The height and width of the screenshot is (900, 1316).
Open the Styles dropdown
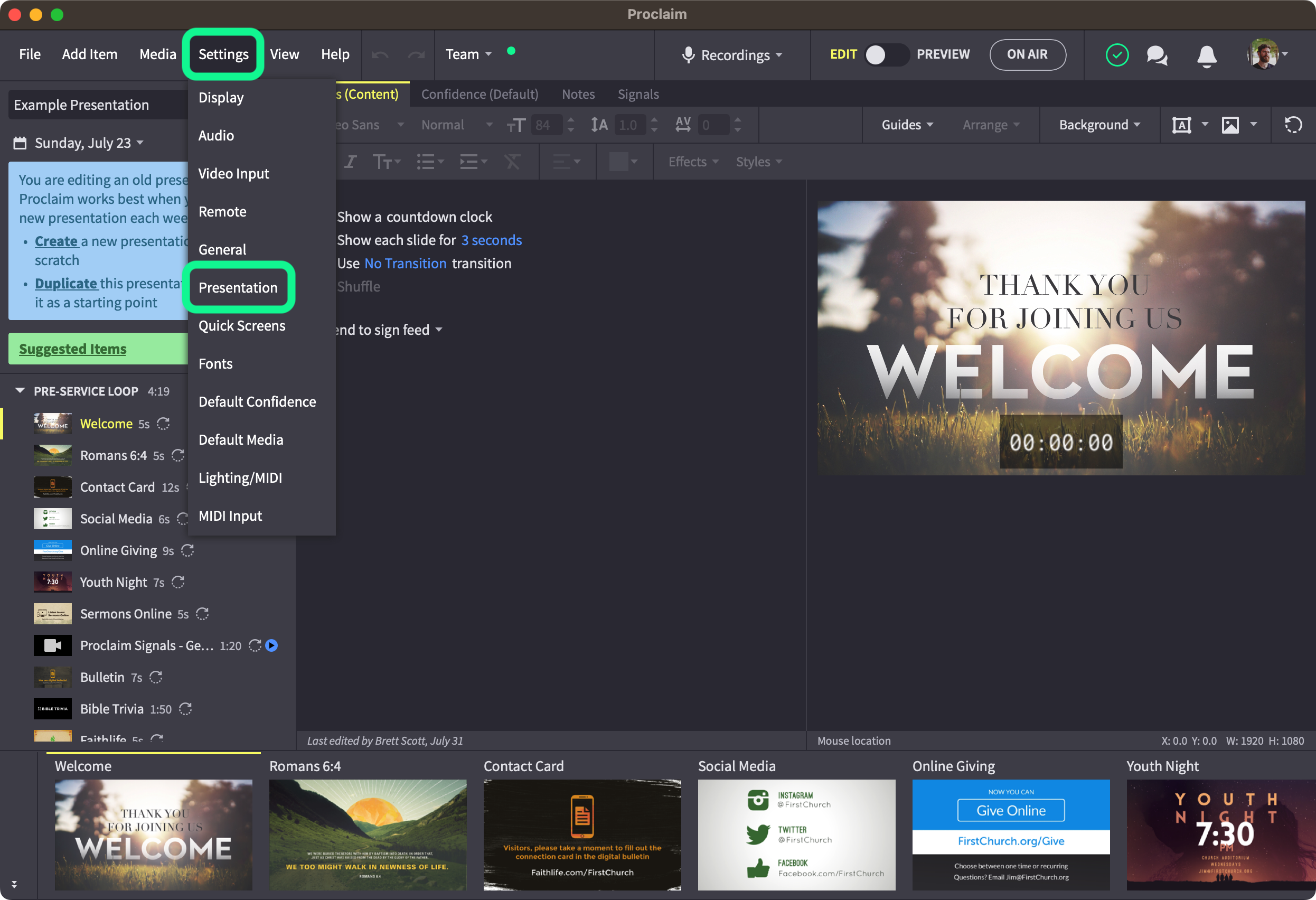[x=759, y=162]
